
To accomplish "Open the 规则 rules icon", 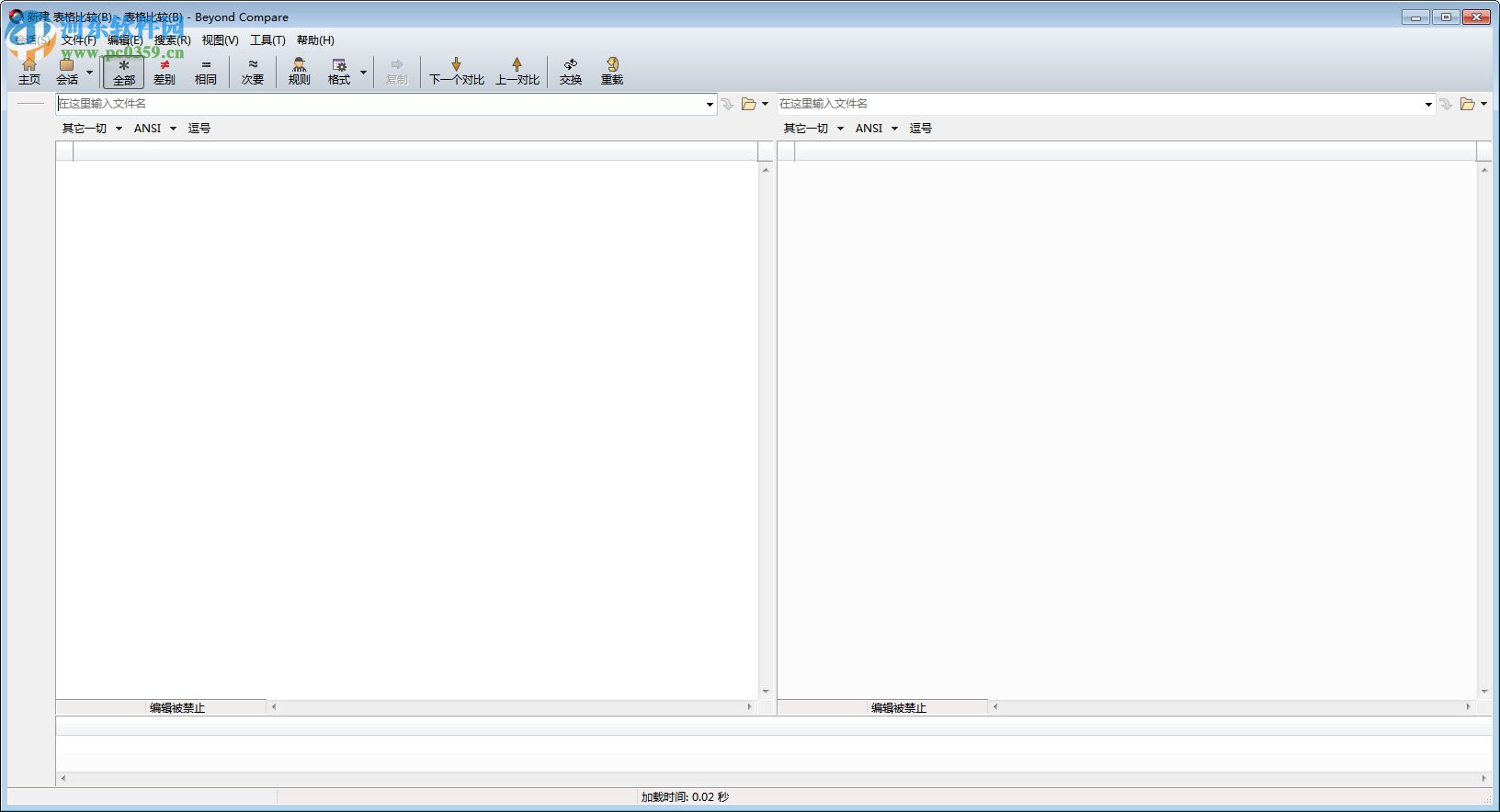I will tap(300, 72).
